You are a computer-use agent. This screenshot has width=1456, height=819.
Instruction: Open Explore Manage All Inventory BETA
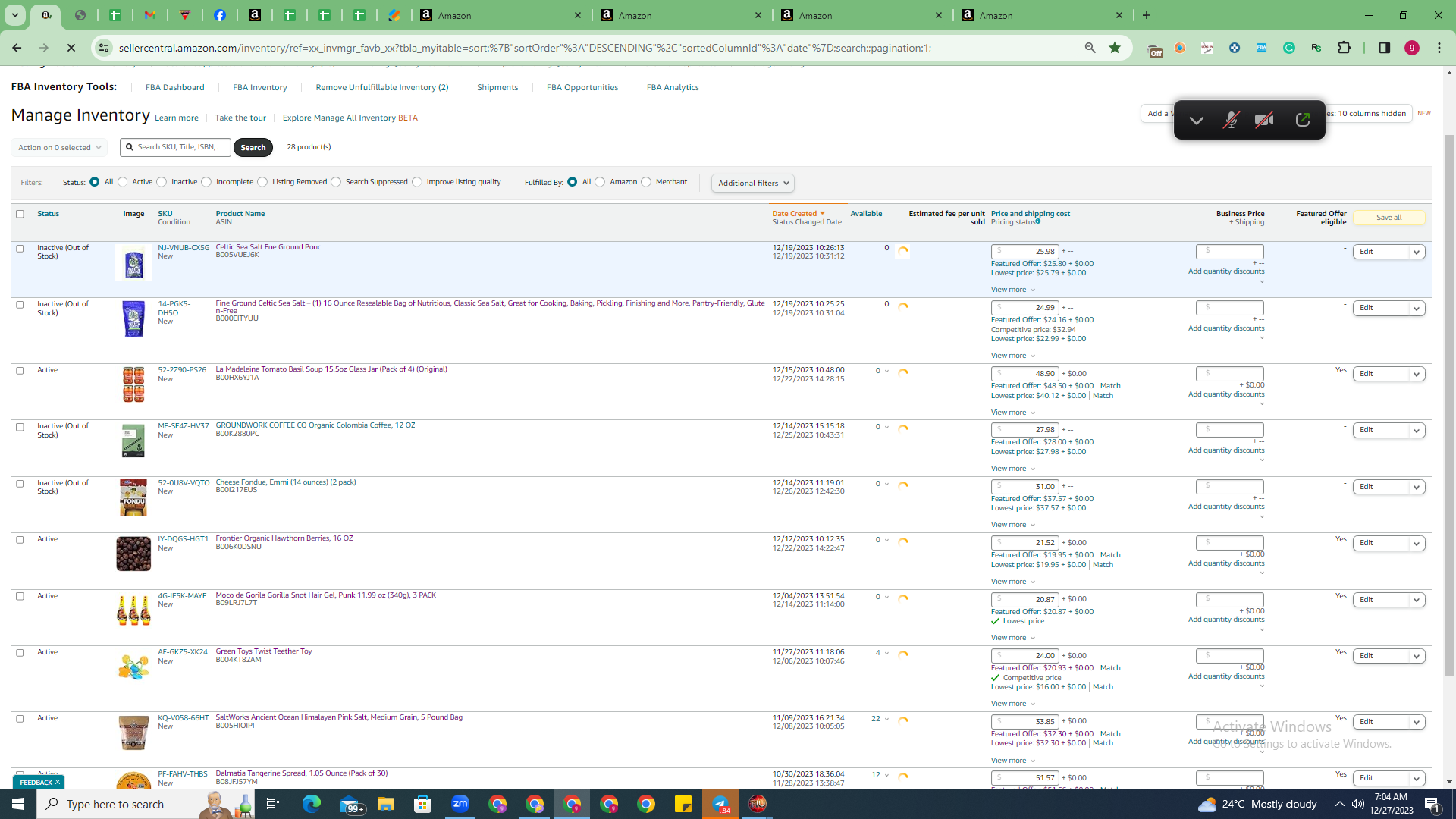click(350, 118)
